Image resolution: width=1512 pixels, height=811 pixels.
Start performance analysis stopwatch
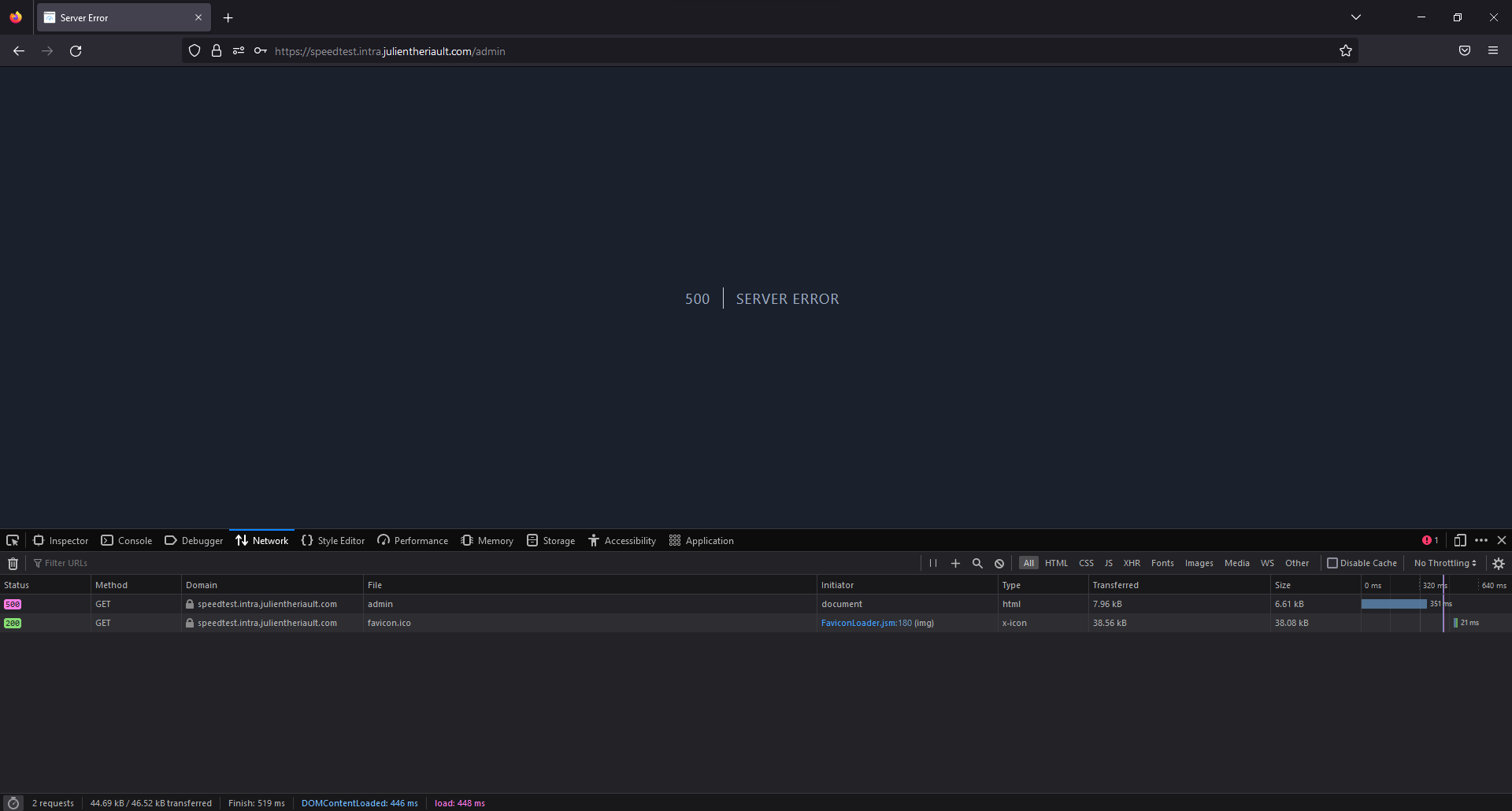[x=13, y=803]
